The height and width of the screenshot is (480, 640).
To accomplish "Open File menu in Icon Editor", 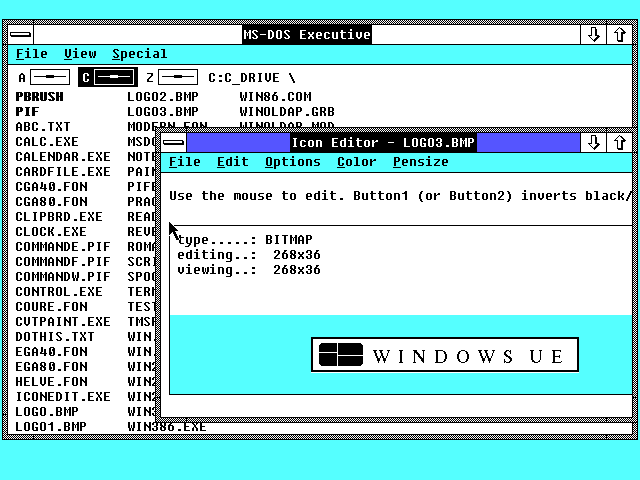I will 184,162.
